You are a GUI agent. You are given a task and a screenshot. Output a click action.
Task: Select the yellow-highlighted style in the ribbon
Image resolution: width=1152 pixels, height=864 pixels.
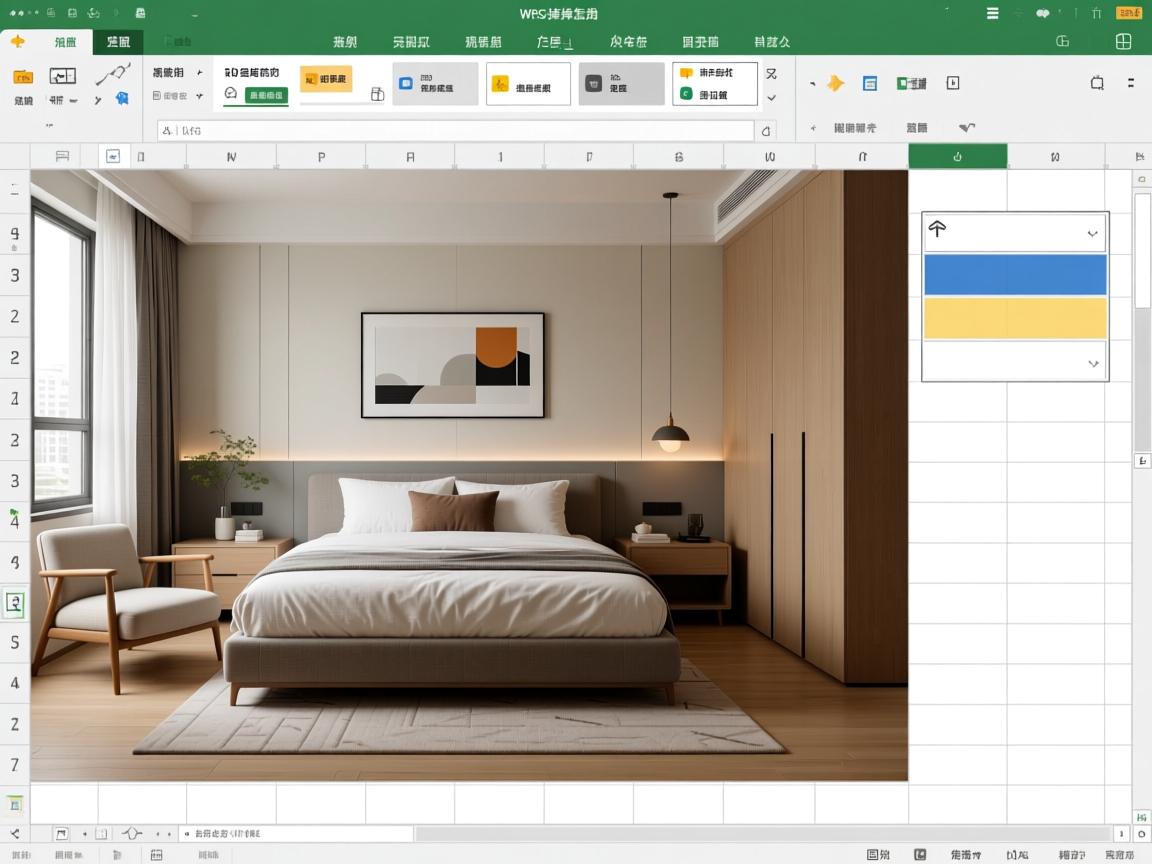(326, 79)
